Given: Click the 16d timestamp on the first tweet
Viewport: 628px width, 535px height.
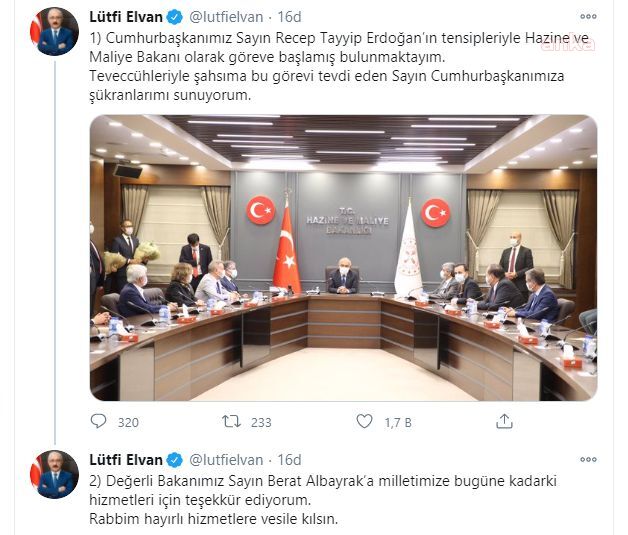Looking at the screenshot, I should pyautogui.click(x=289, y=17).
